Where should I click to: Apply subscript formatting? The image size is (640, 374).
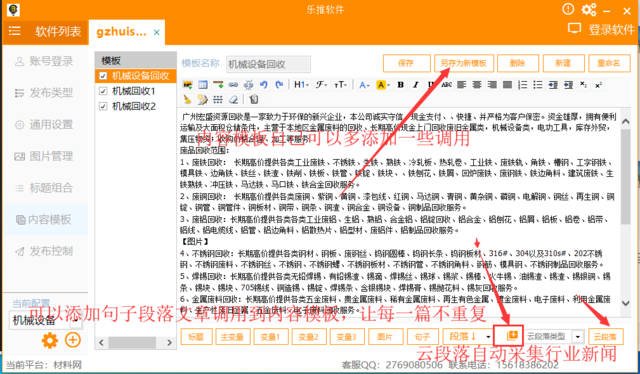[584, 85]
